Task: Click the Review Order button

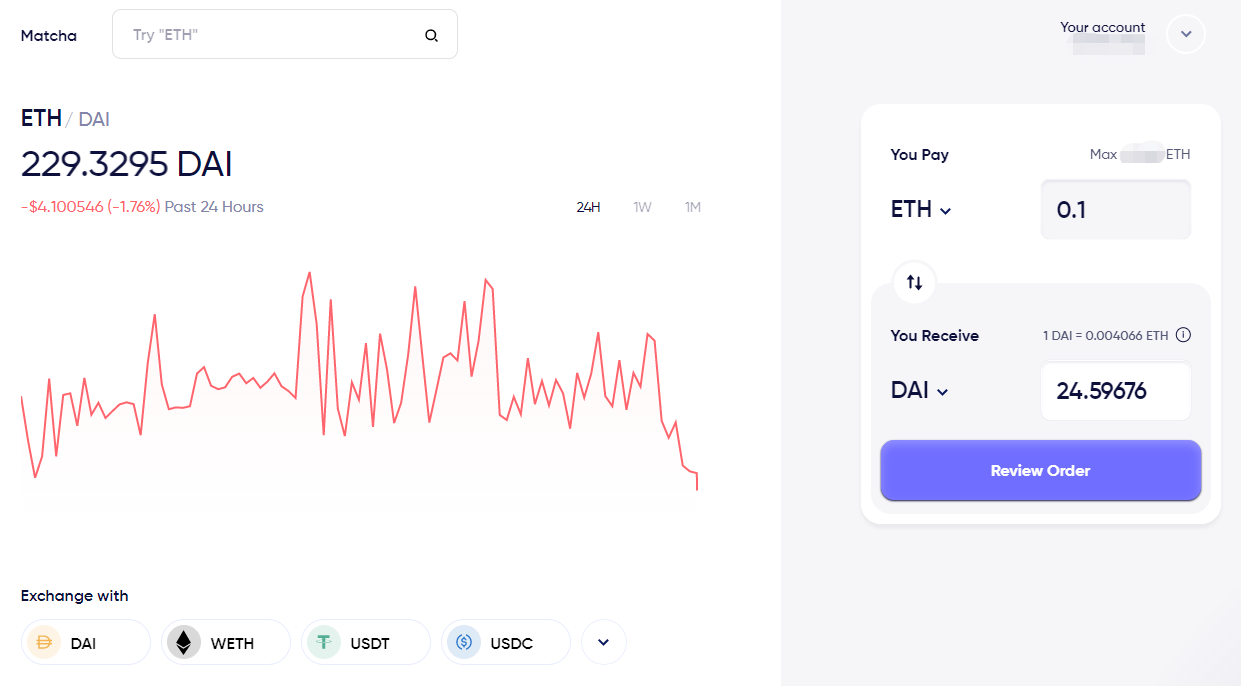Action: pos(1040,470)
